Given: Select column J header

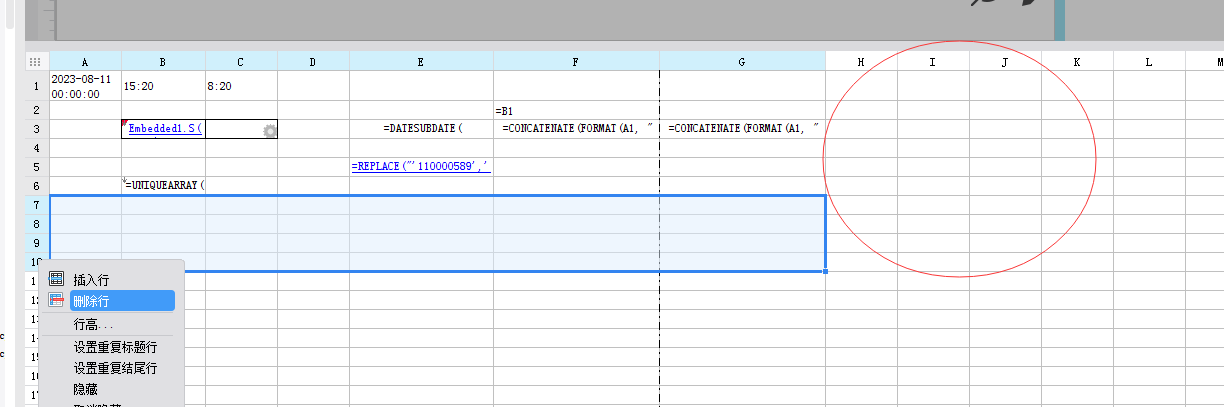Looking at the screenshot, I should point(1005,62).
